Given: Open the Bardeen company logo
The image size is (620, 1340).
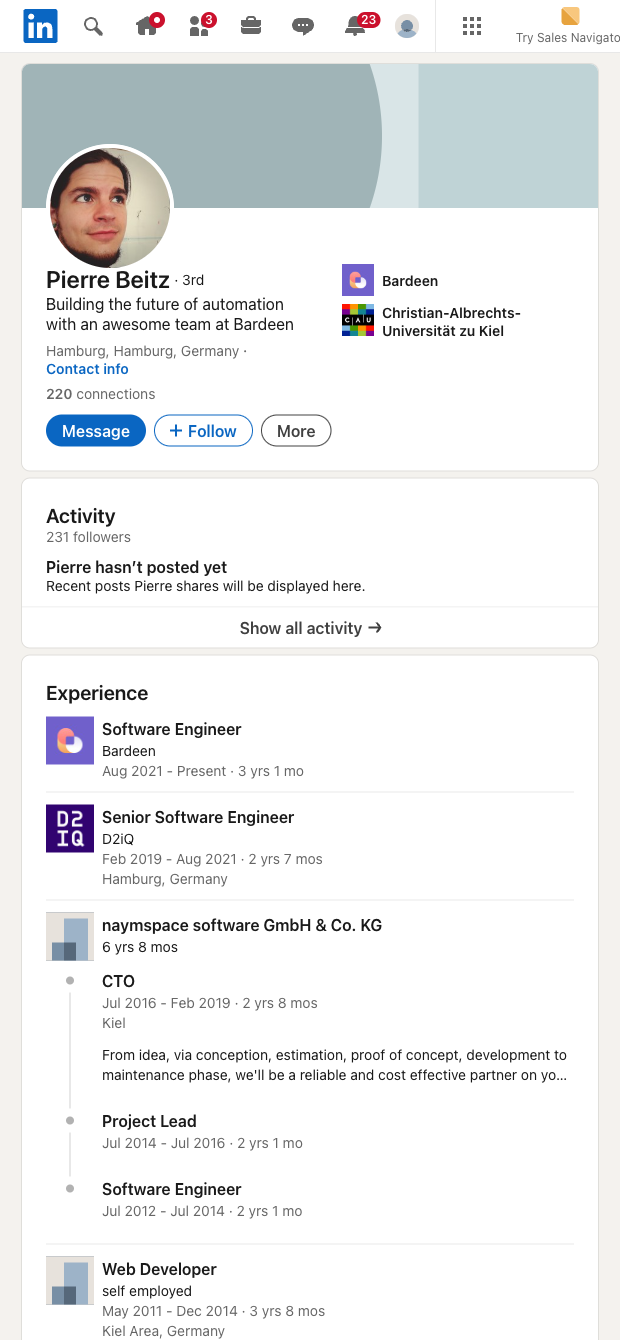Looking at the screenshot, I should 357,280.
